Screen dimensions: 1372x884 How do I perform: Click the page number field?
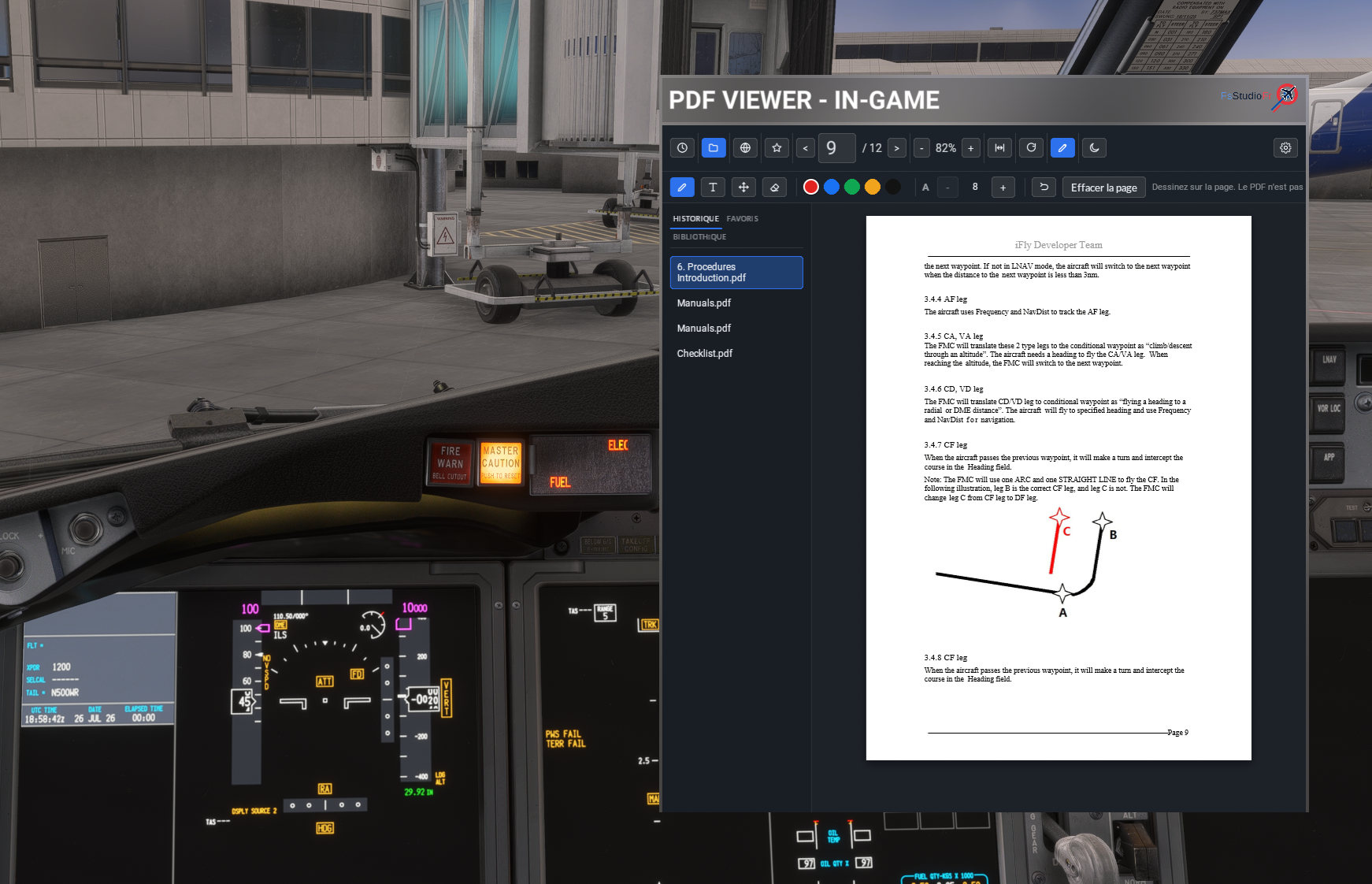point(836,148)
